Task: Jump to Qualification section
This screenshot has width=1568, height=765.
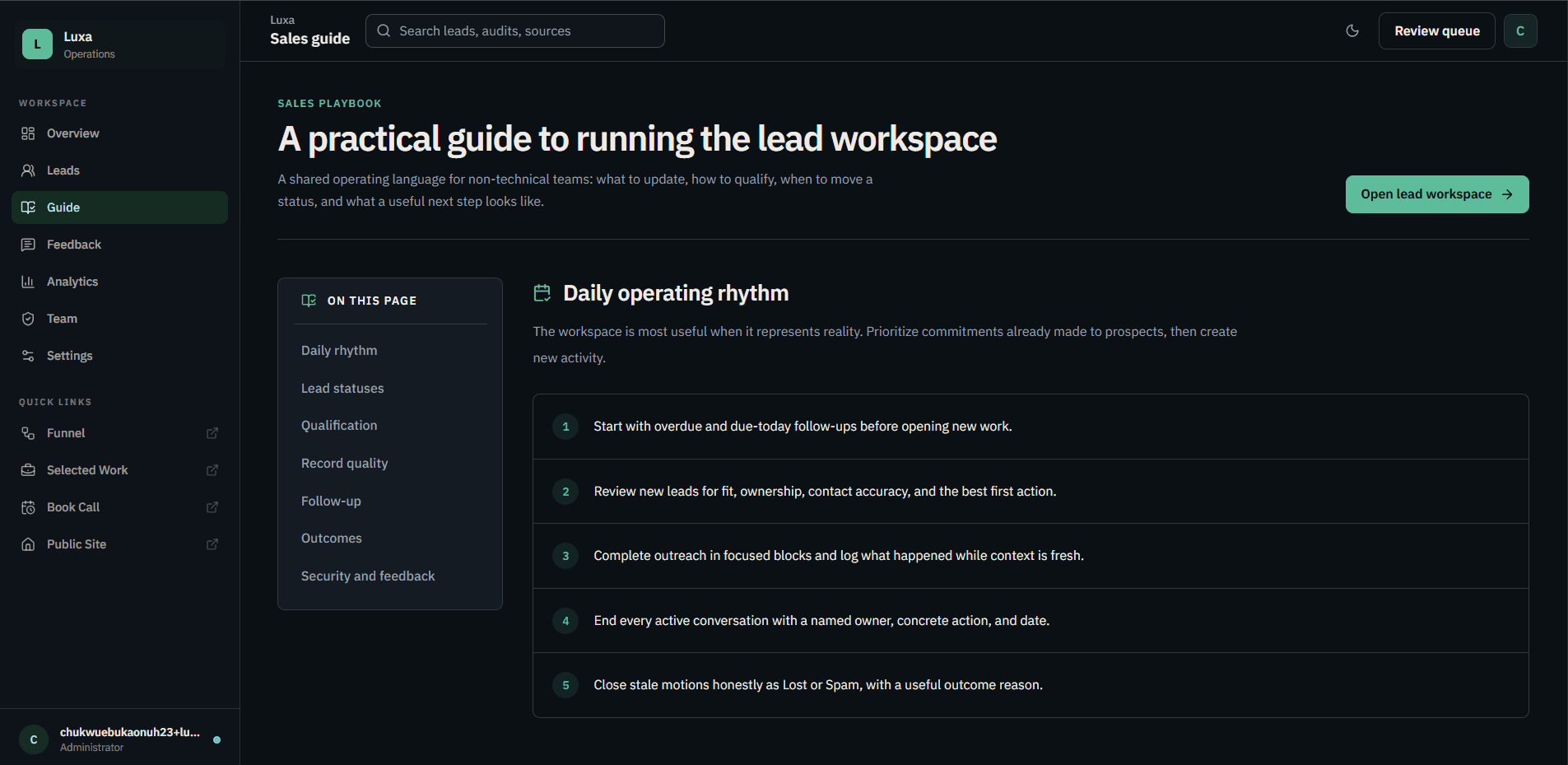Action: coord(339,425)
